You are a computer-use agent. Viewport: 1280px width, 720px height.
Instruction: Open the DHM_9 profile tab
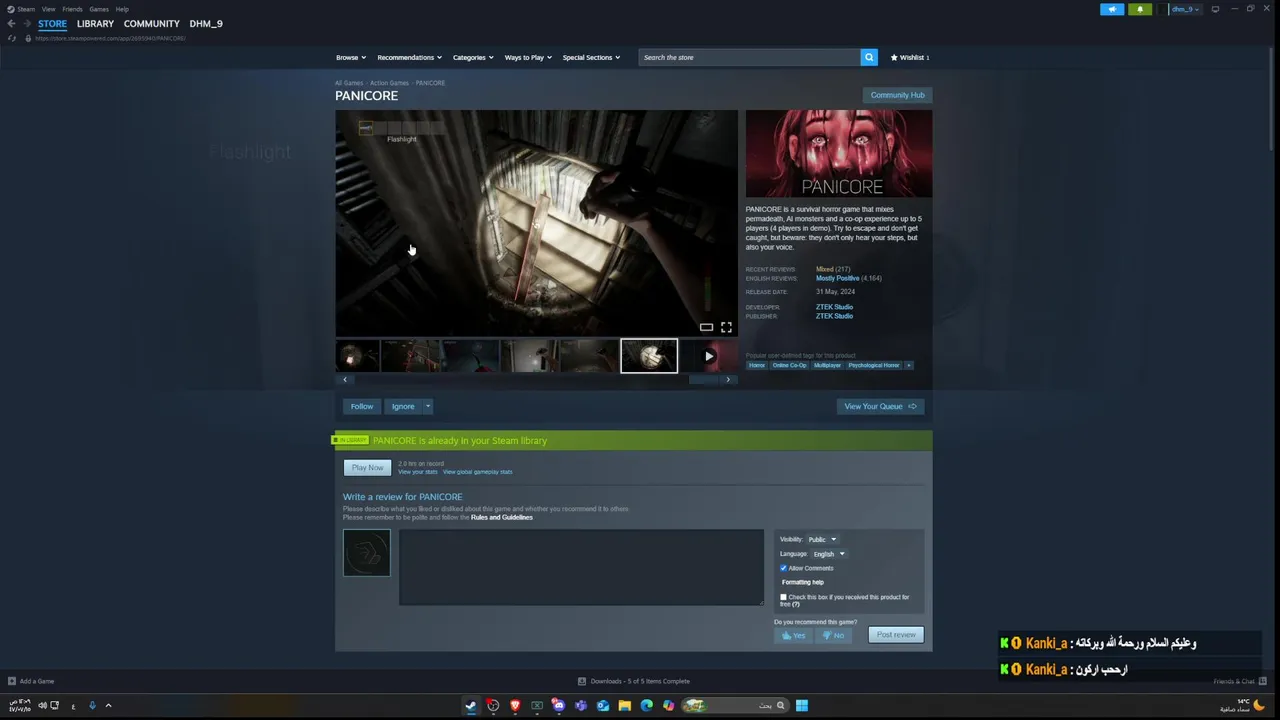[x=206, y=23]
